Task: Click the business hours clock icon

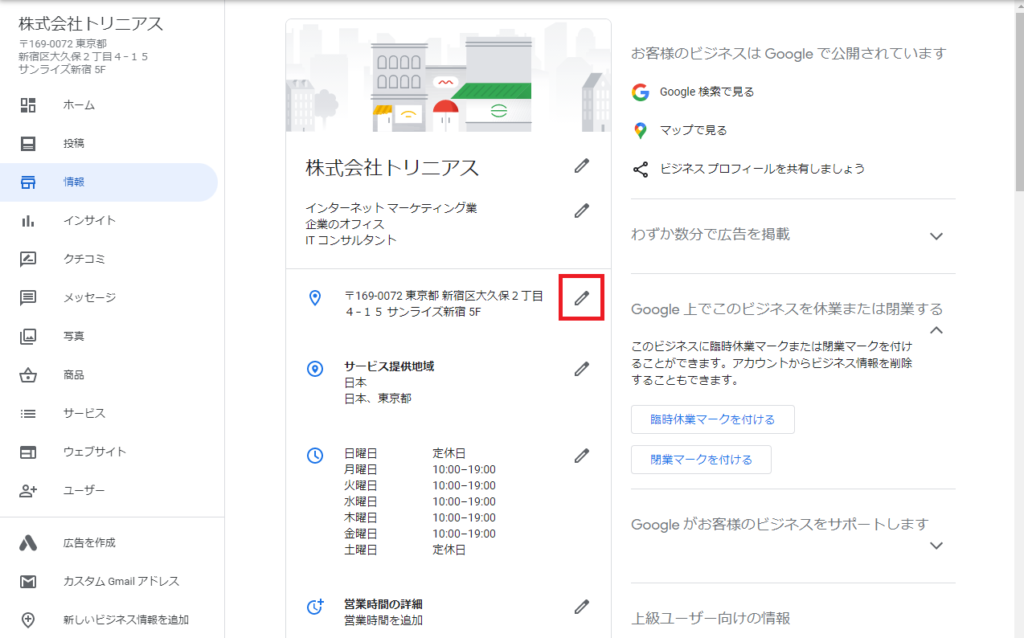Action: pos(315,455)
